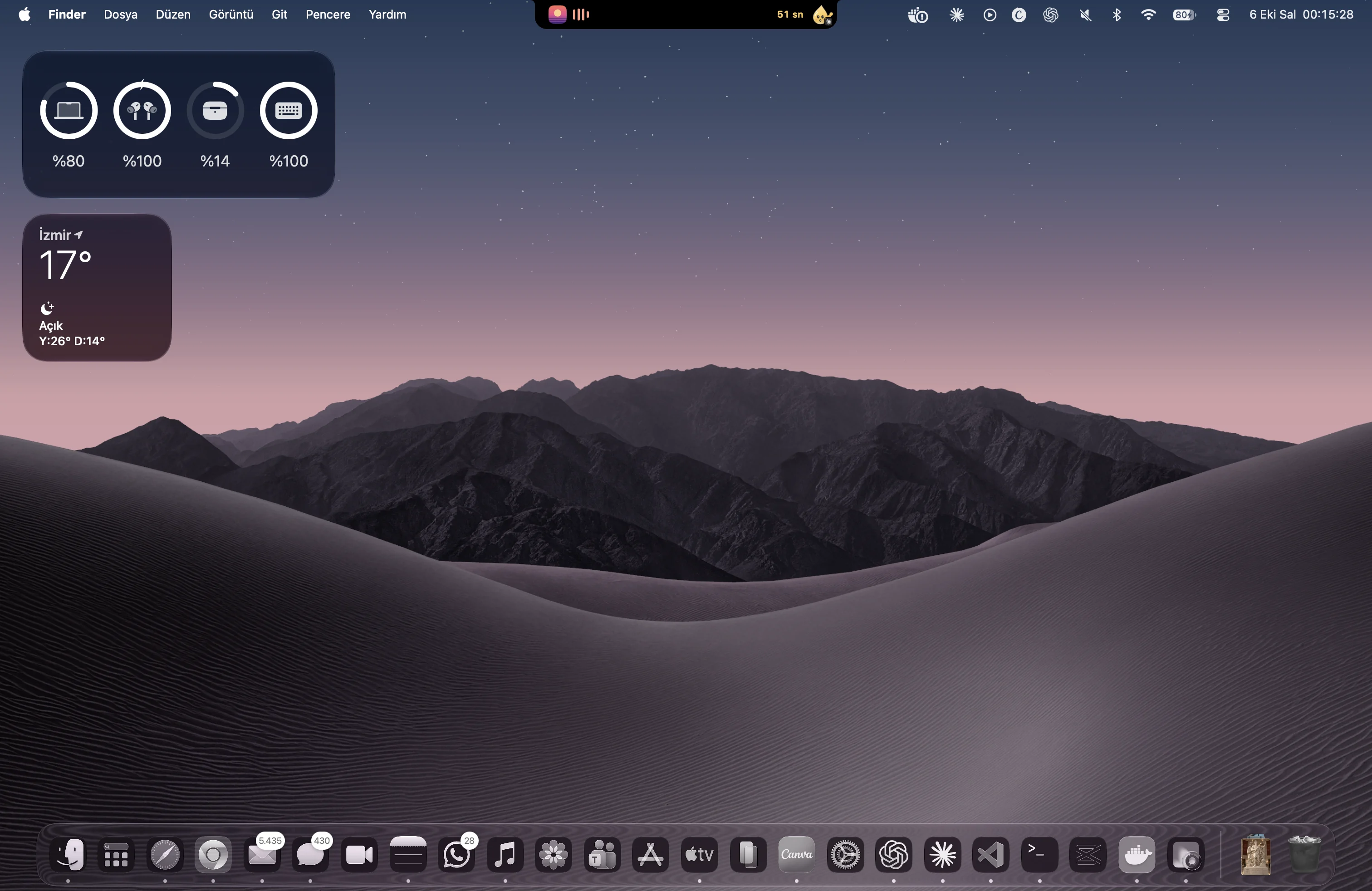
Task: Open the Dosya menu
Action: (121, 15)
